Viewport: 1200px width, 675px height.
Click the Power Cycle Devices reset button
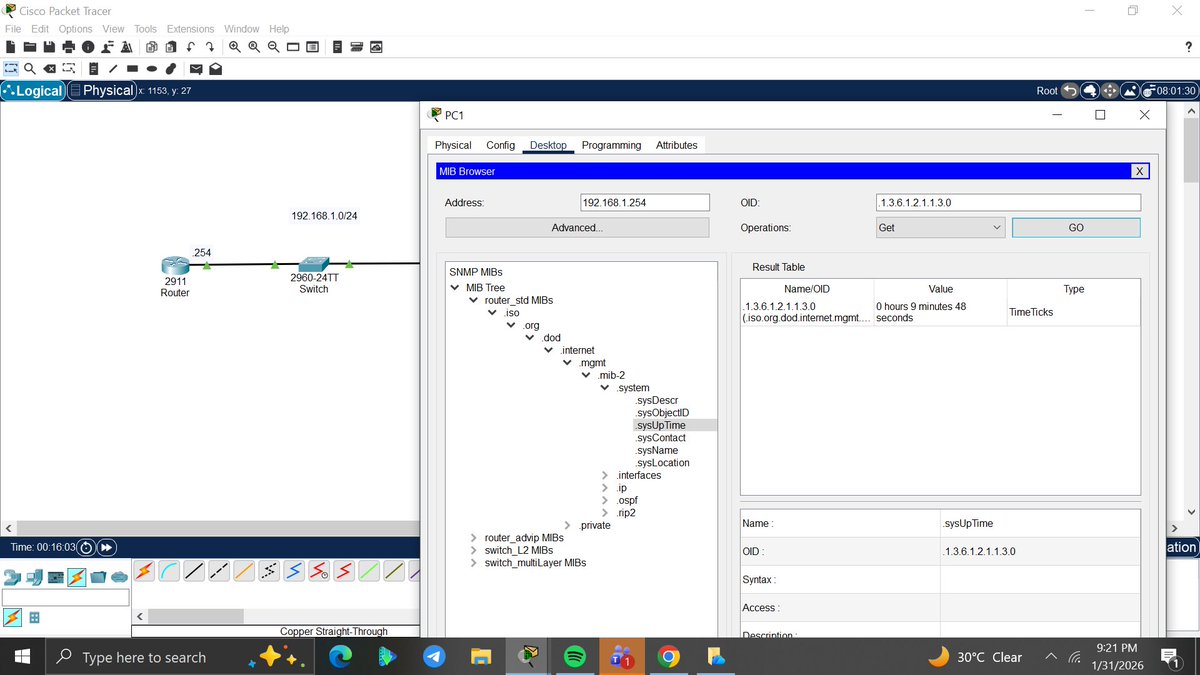(86, 547)
